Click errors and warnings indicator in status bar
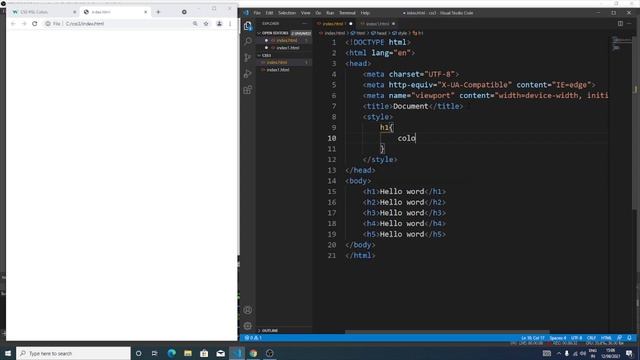The height and width of the screenshot is (360, 640). [253, 338]
